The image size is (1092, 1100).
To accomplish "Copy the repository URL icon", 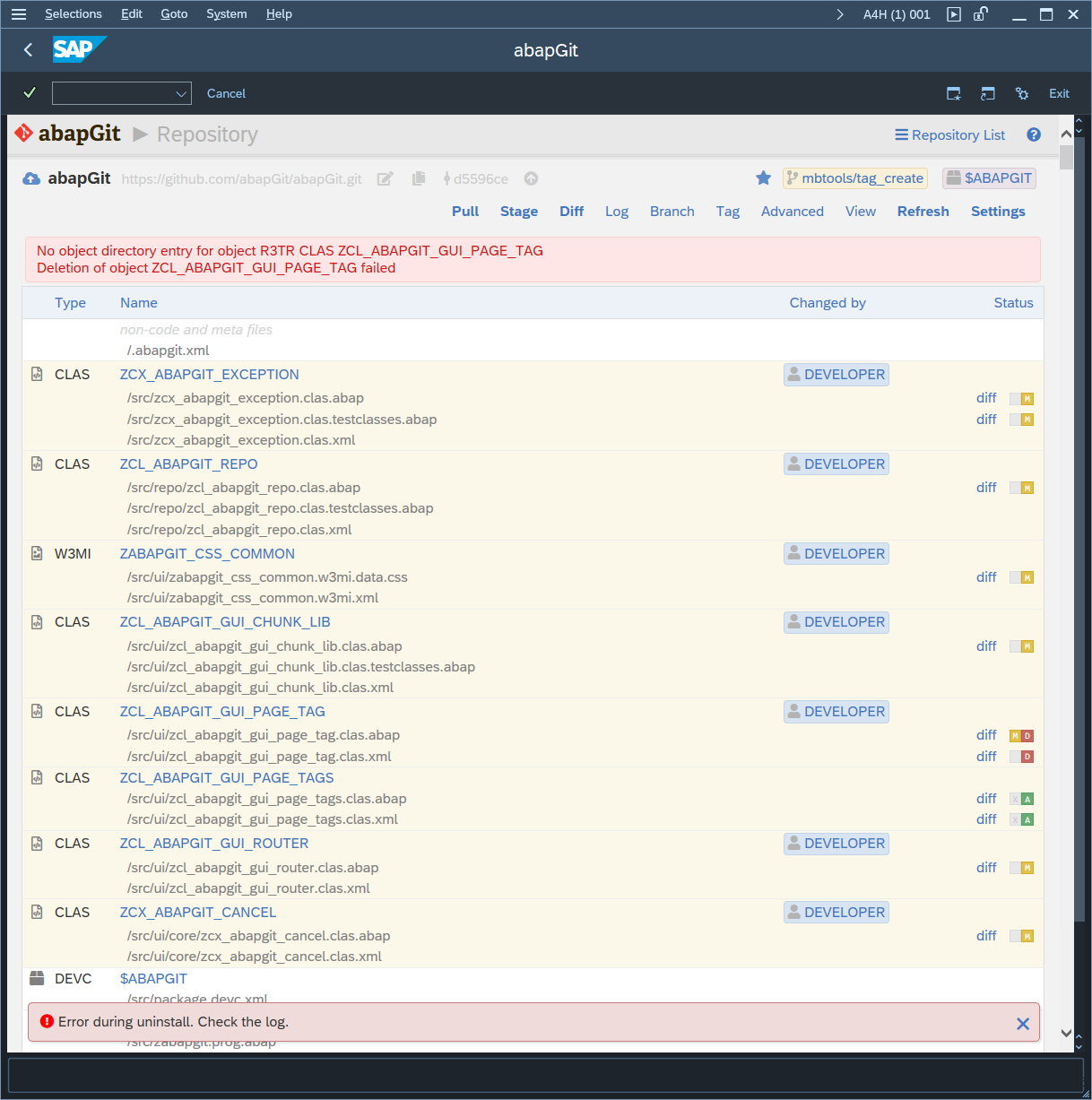I will point(419,178).
